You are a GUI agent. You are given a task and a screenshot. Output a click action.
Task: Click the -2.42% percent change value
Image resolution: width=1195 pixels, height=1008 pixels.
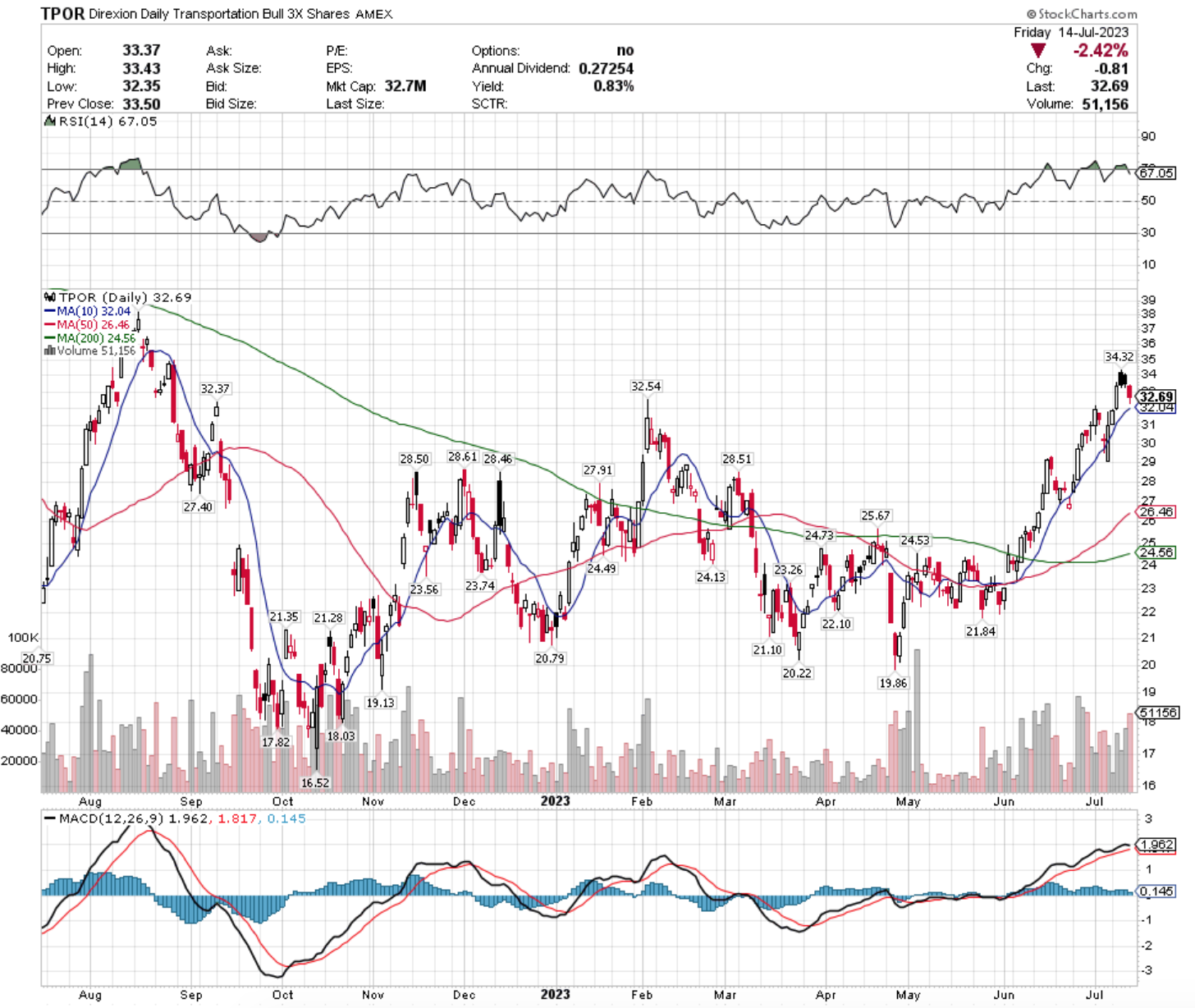[1101, 51]
